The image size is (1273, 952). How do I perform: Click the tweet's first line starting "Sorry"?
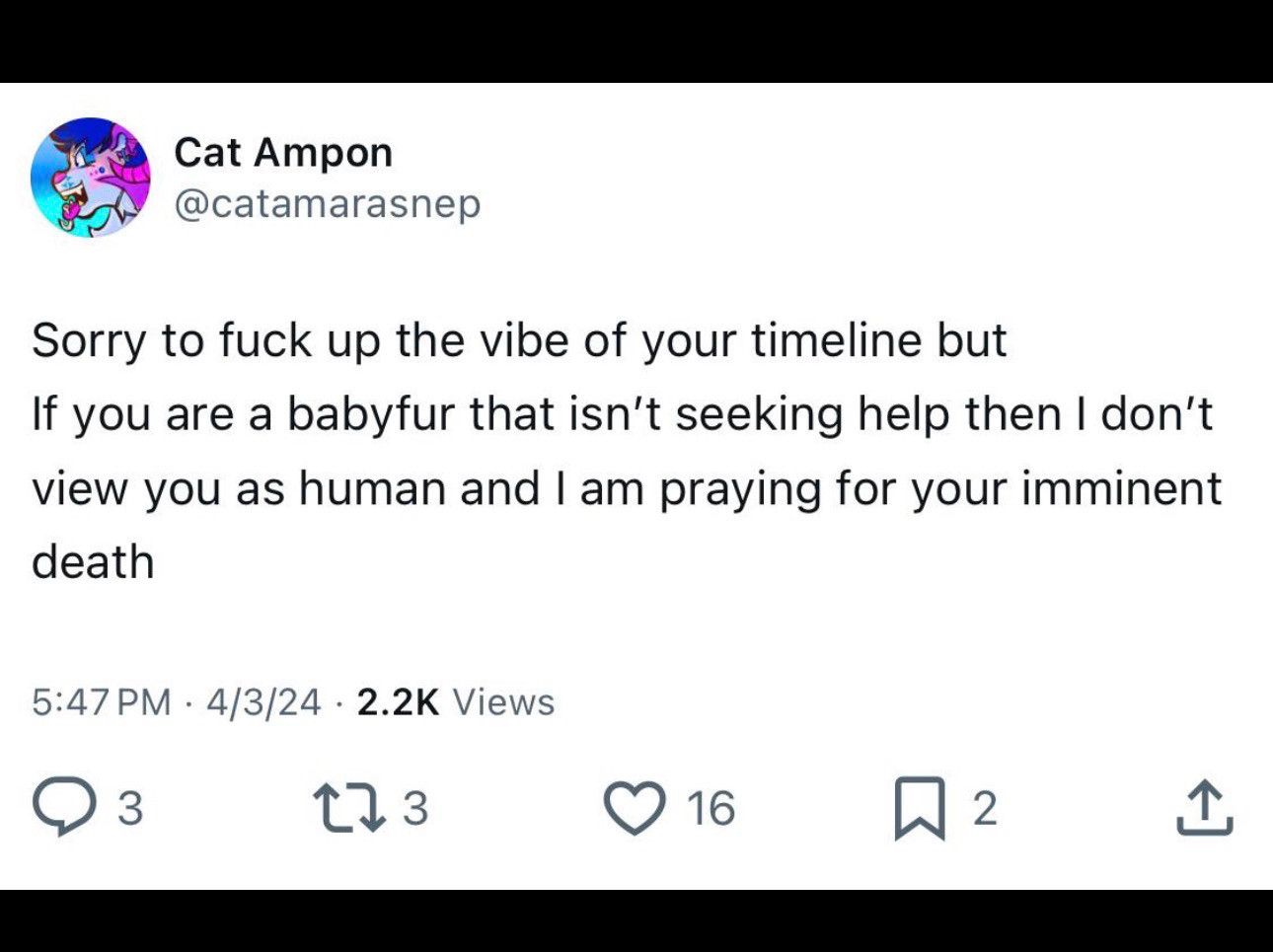(519, 340)
